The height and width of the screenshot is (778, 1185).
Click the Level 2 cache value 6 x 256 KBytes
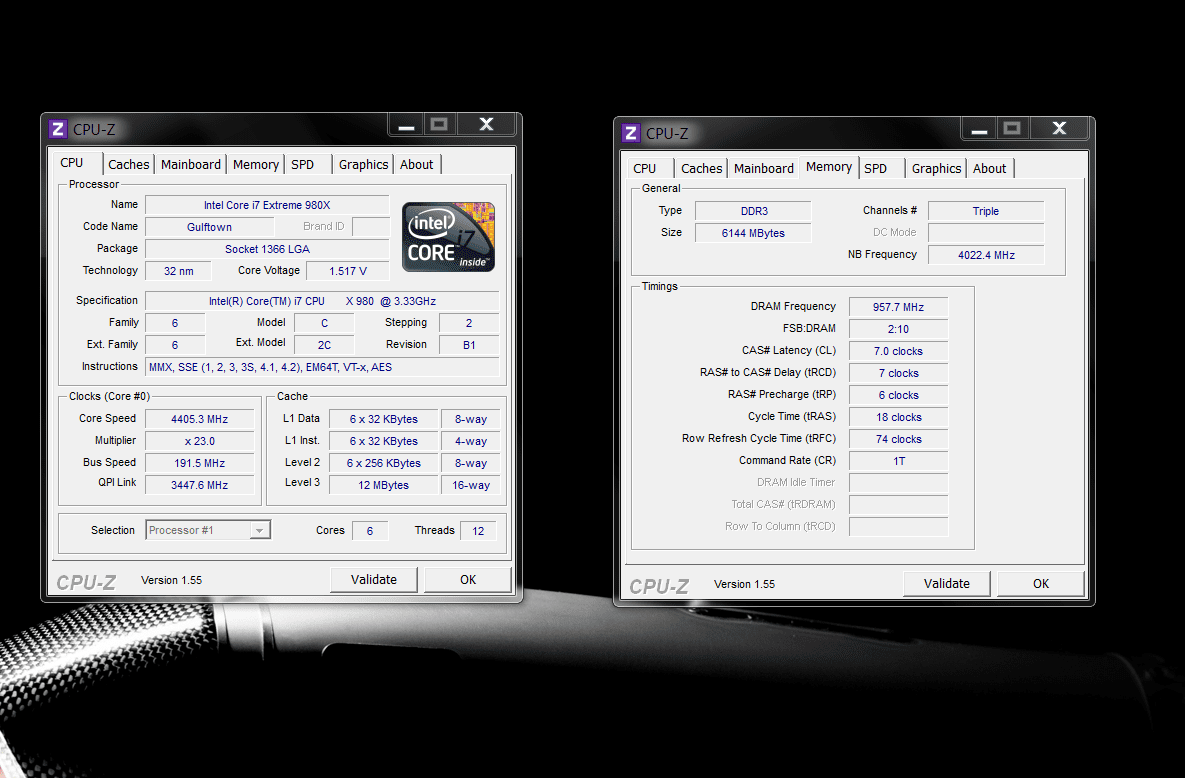tap(383, 463)
